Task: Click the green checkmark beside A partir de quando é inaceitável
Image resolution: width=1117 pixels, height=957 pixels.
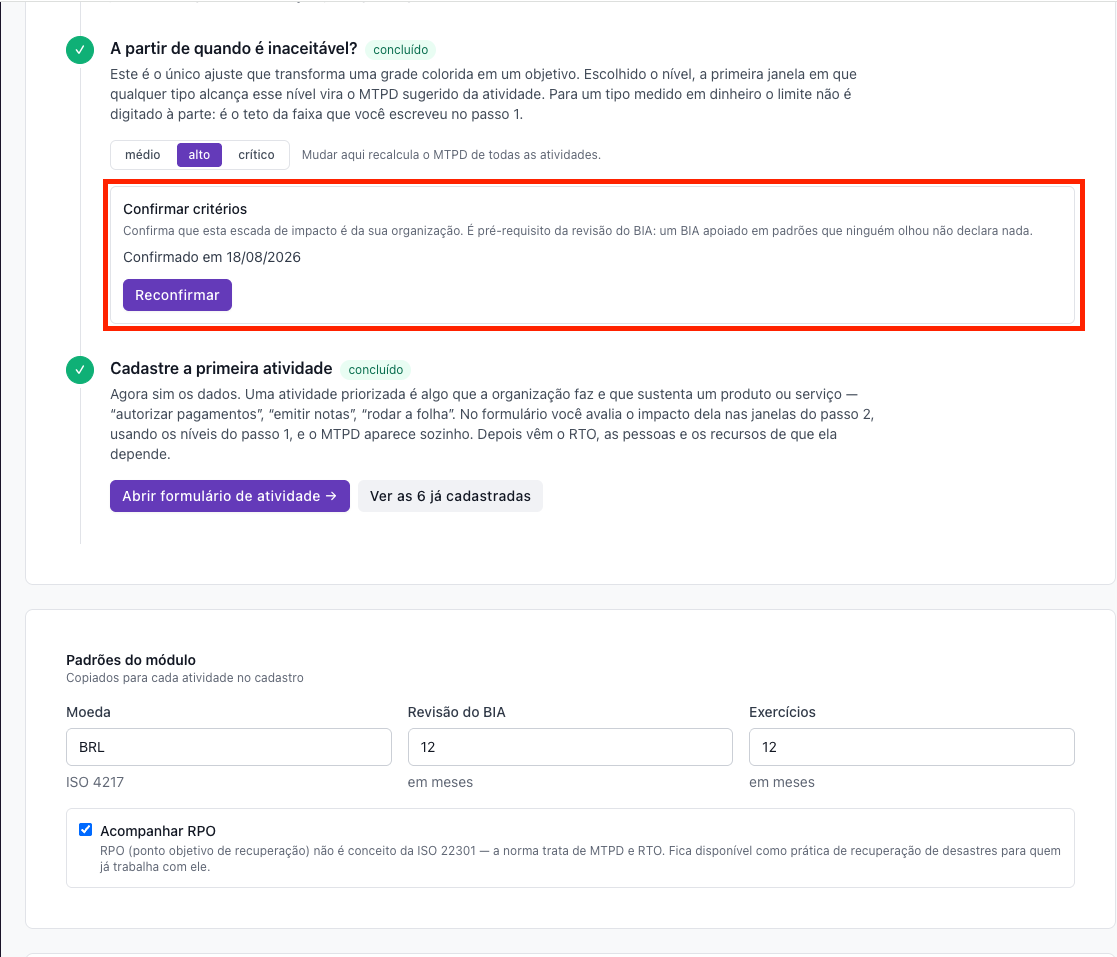Action: click(80, 50)
